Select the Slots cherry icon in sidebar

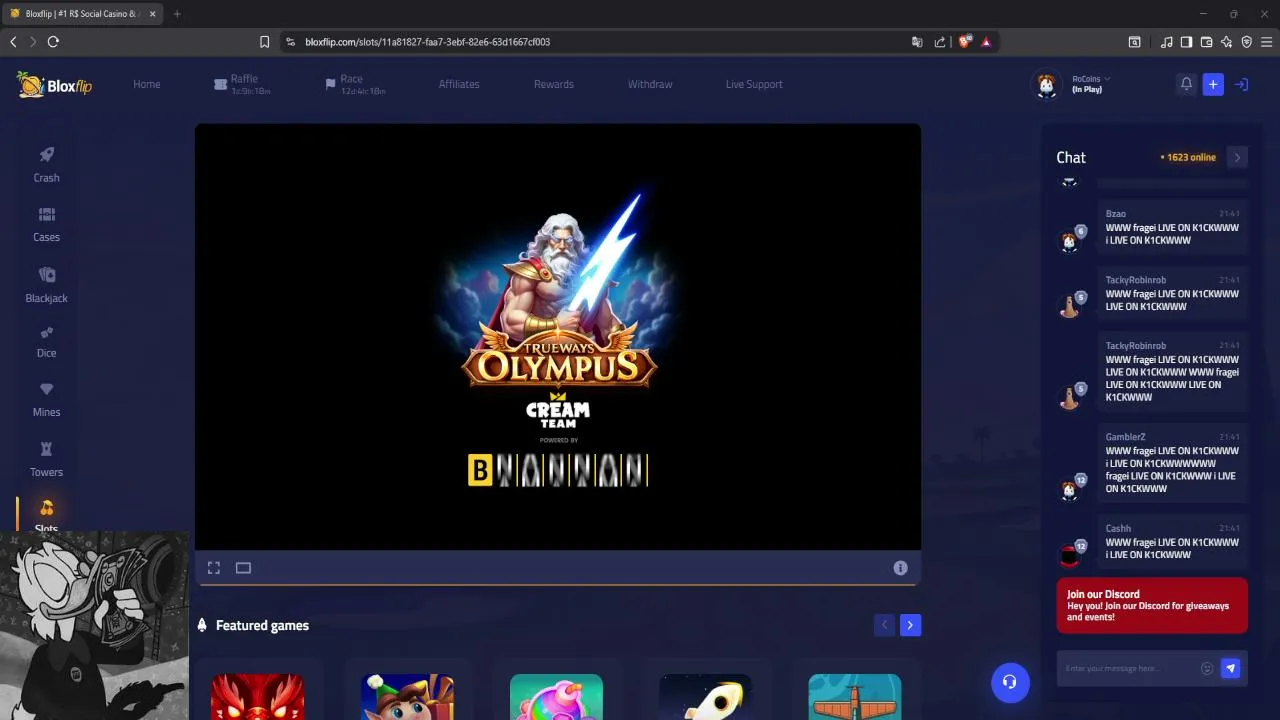[46, 508]
